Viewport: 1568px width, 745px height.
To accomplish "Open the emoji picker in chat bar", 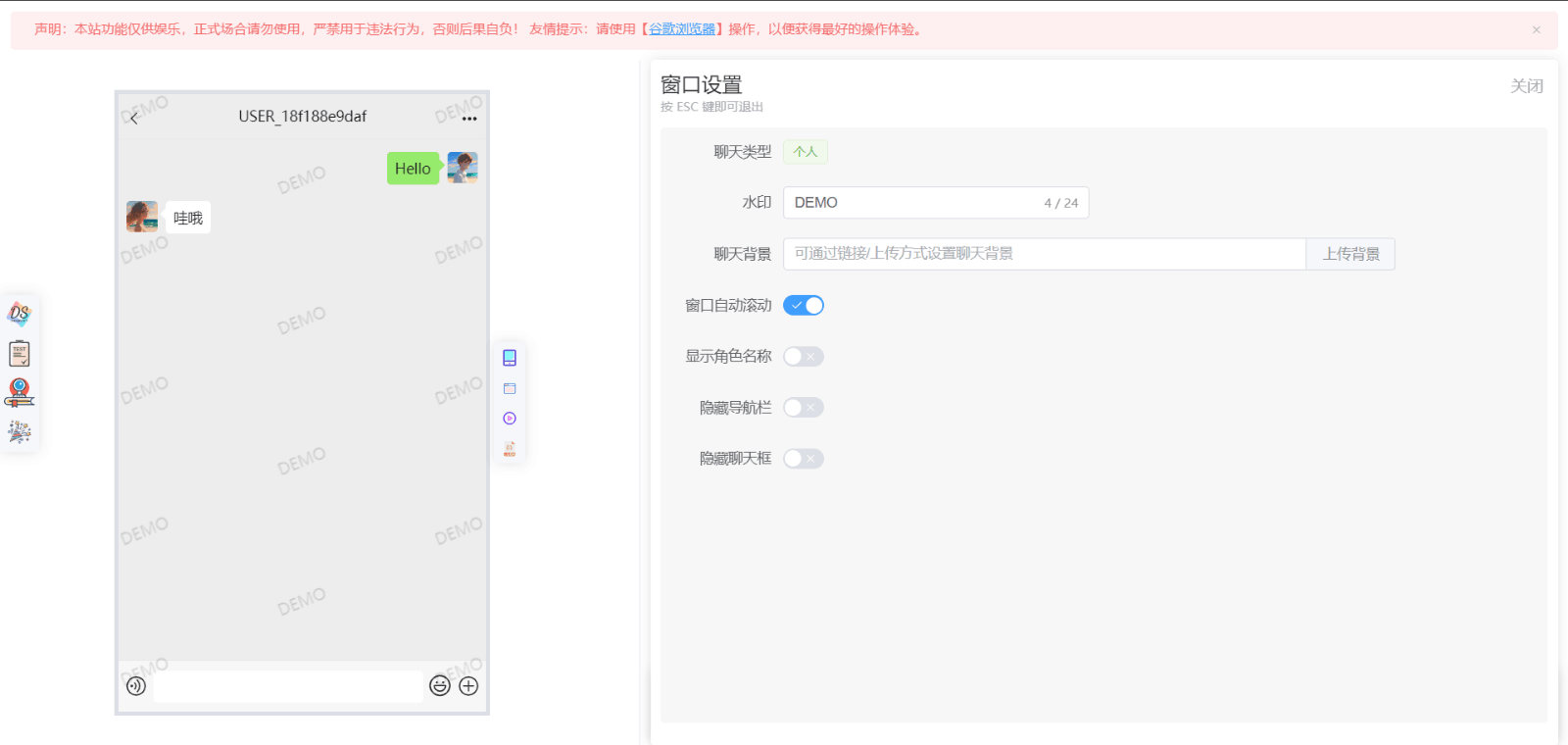I will pos(440,686).
